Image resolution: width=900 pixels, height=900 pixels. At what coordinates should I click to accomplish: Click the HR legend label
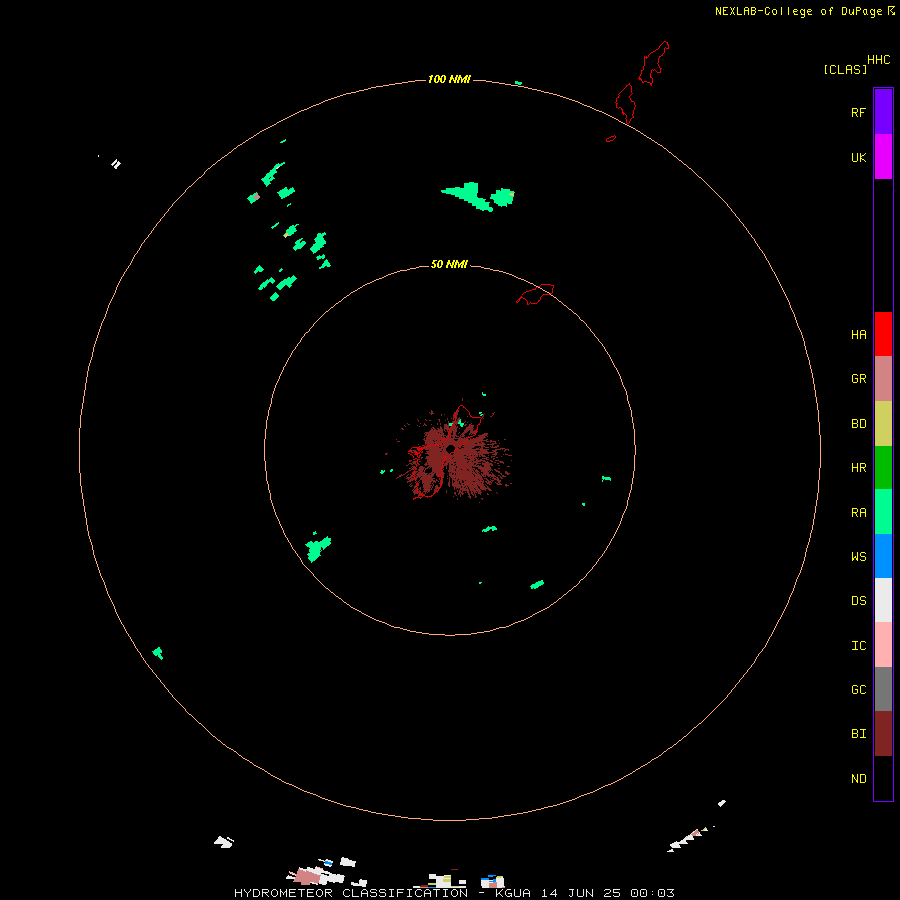pyautogui.click(x=858, y=468)
